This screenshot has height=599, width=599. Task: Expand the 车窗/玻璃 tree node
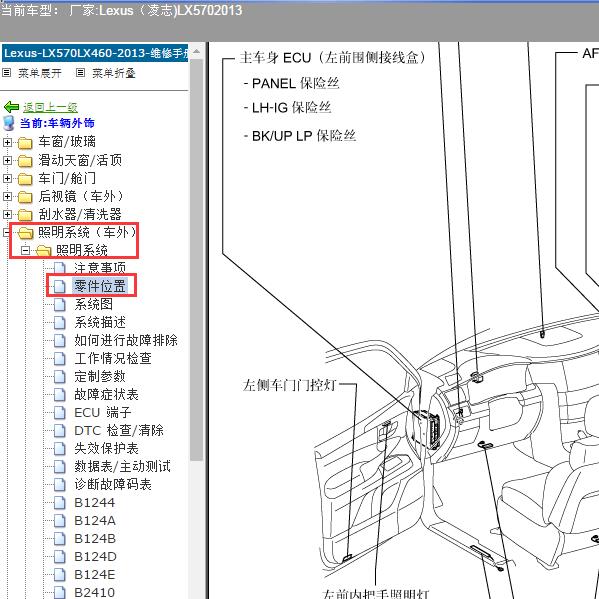point(7,142)
